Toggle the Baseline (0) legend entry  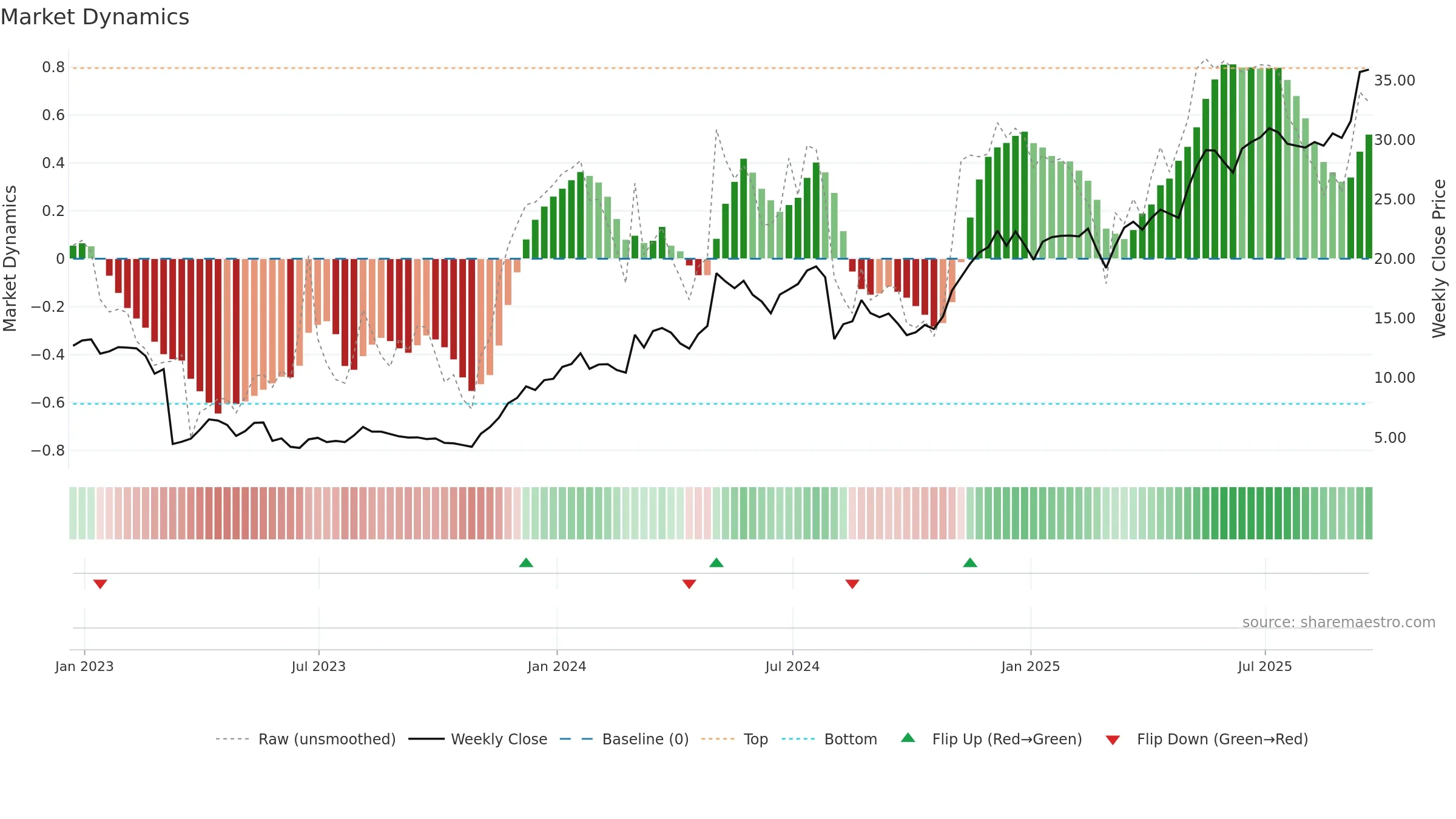(624, 739)
